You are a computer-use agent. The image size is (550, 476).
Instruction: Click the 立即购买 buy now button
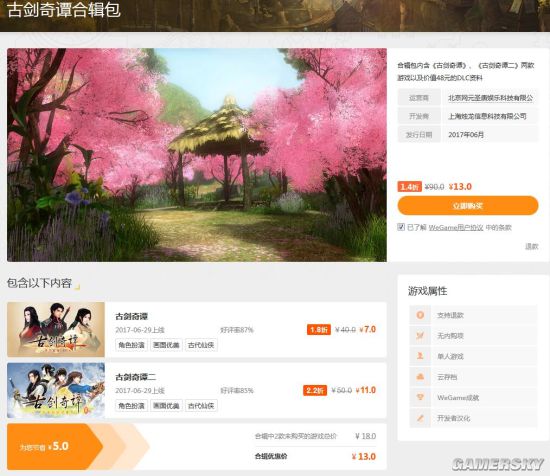468,206
